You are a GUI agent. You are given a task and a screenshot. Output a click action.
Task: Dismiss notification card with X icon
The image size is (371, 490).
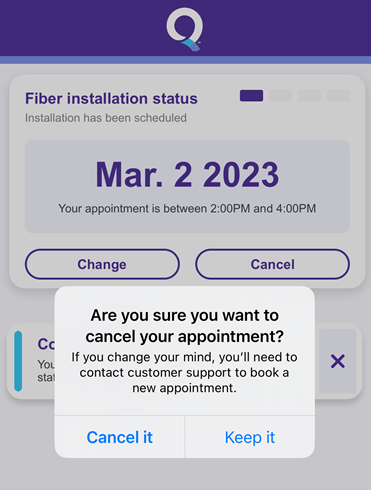tap(338, 361)
